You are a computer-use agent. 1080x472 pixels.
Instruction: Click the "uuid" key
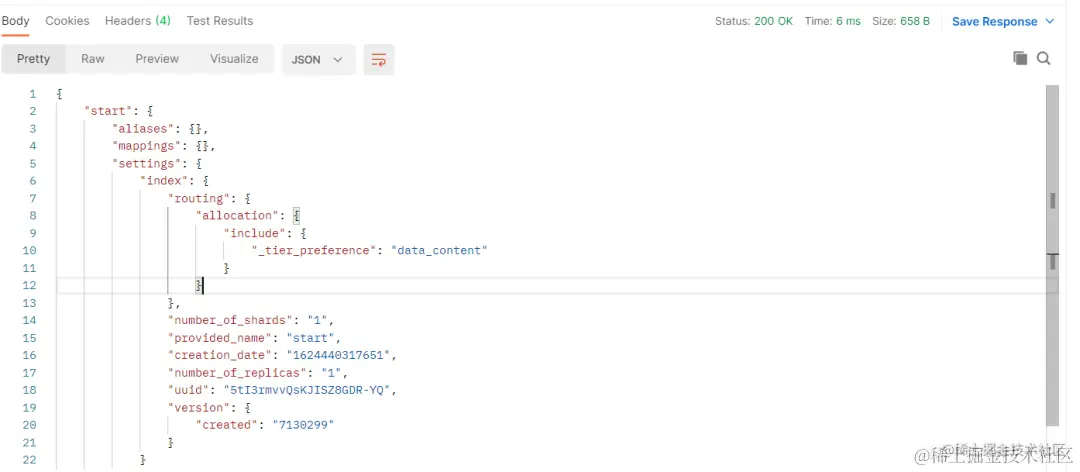pos(189,390)
